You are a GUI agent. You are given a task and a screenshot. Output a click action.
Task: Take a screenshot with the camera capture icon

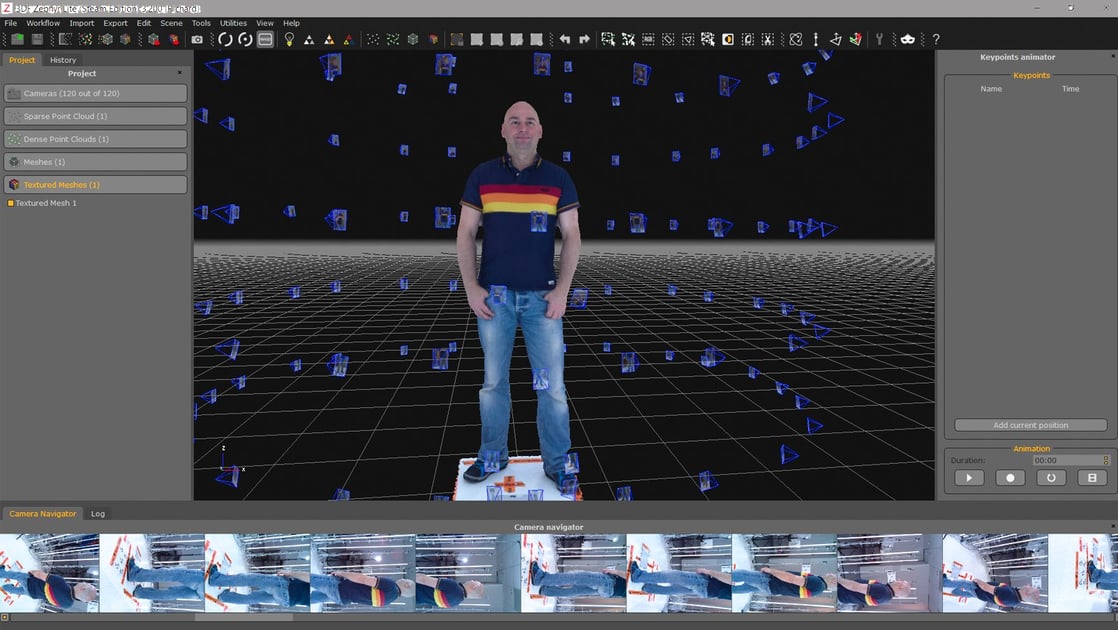pyautogui.click(x=197, y=39)
